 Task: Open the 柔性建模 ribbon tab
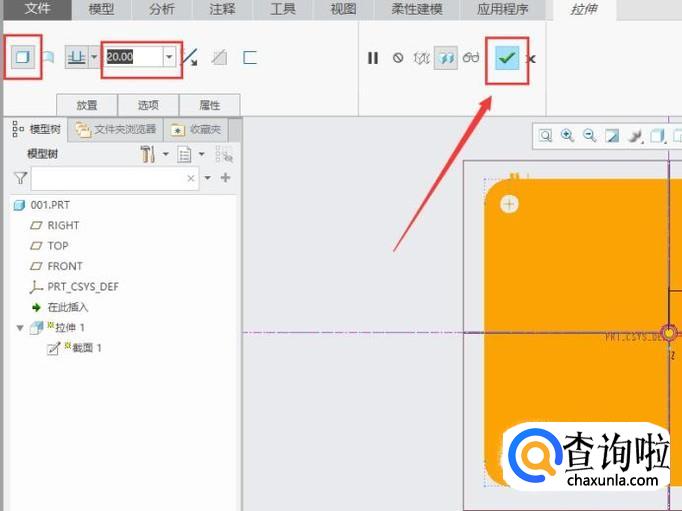point(417,9)
